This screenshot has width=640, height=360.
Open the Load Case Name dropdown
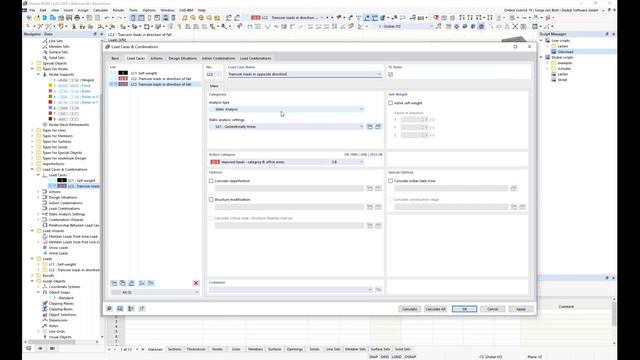coord(379,74)
